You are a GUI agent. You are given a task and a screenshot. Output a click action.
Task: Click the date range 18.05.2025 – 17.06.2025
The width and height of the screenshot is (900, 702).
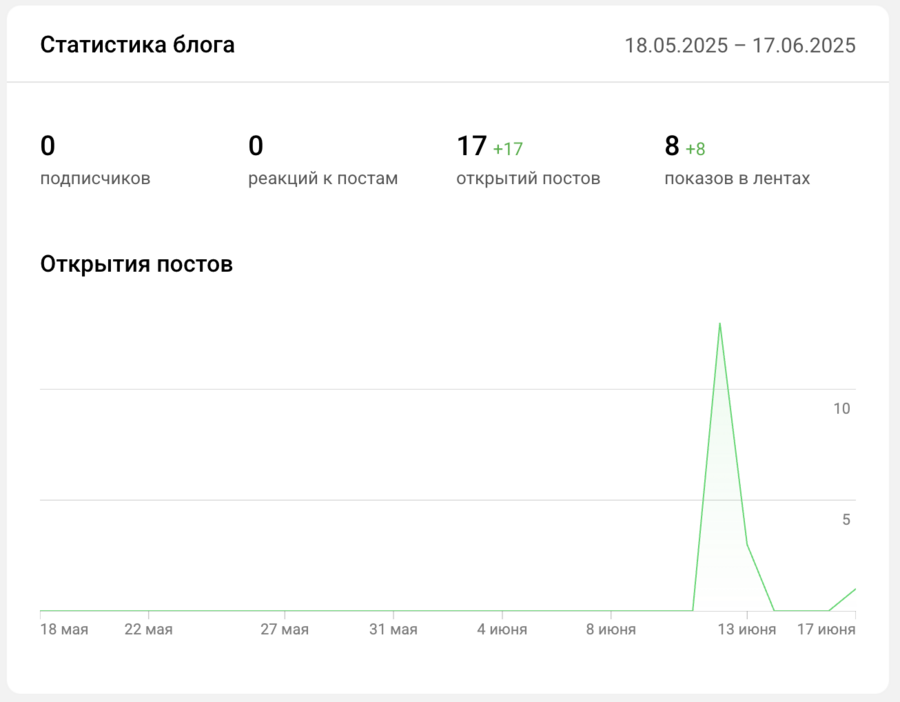(x=740, y=45)
